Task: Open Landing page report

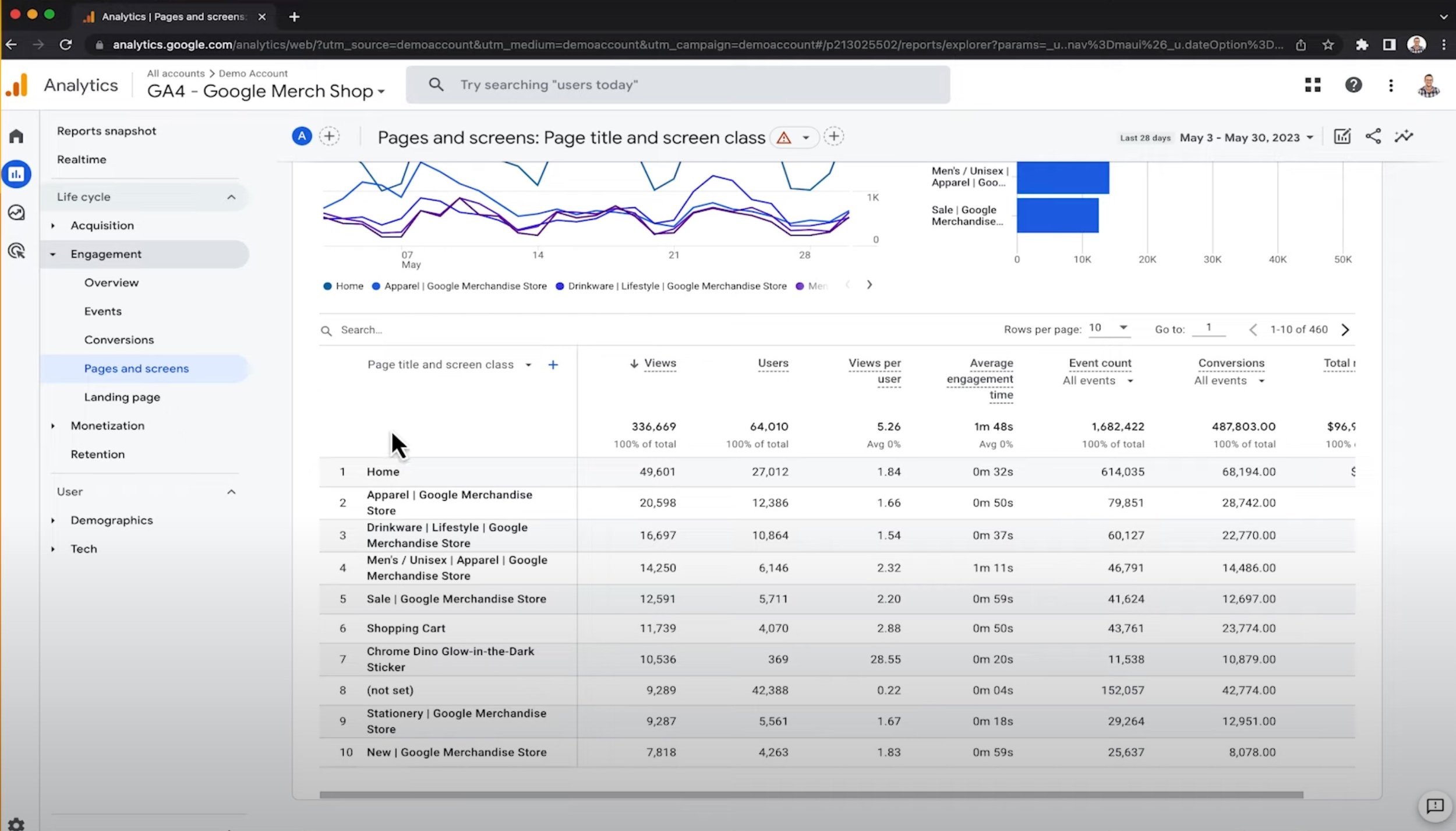Action: pyautogui.click(x=122, y=397)
